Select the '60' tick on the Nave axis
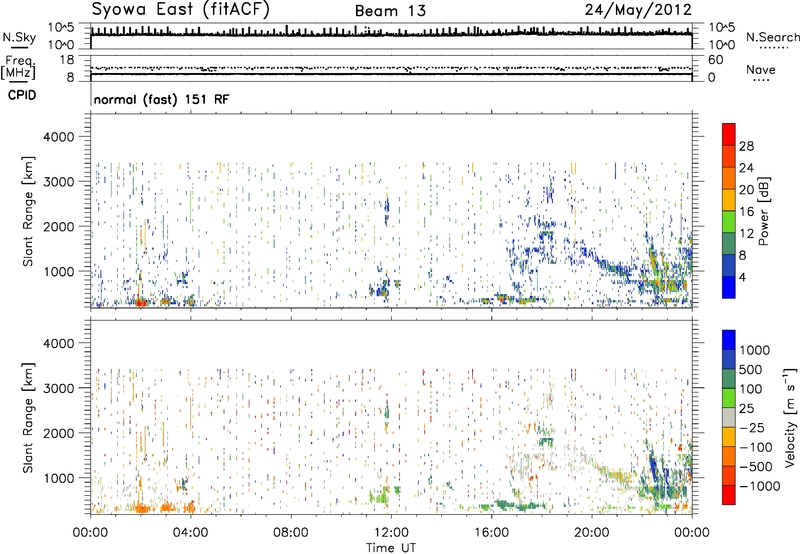This screenshot has width=800, height=554. (715, 60)
